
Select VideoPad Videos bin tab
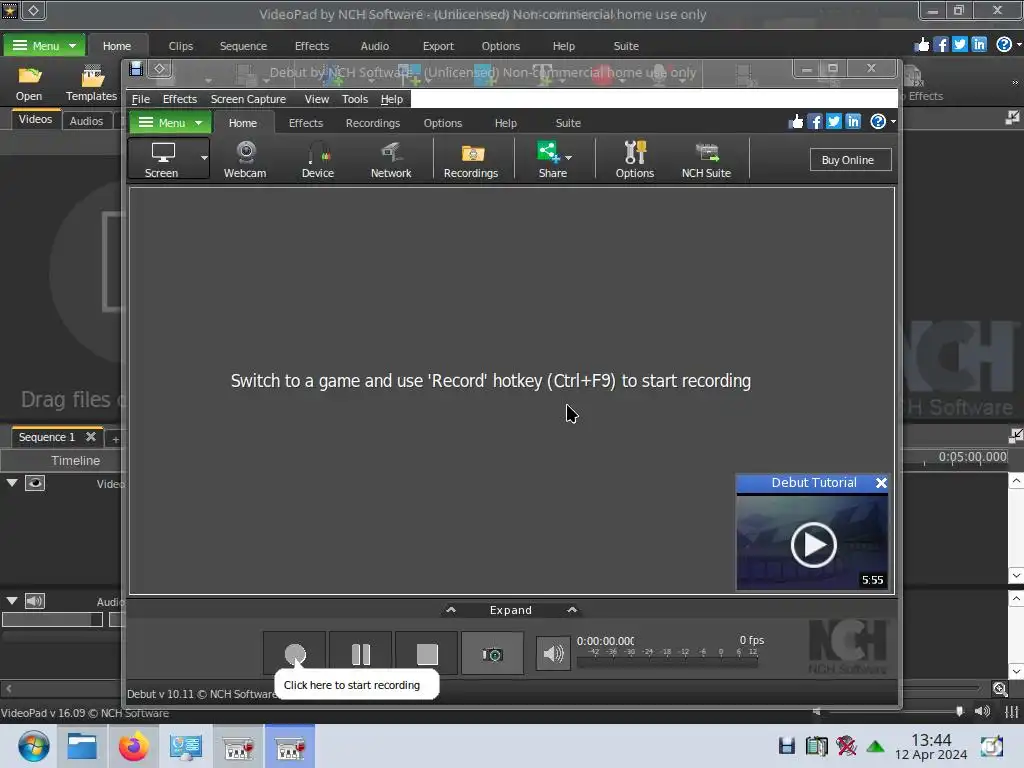coord(35,119)
